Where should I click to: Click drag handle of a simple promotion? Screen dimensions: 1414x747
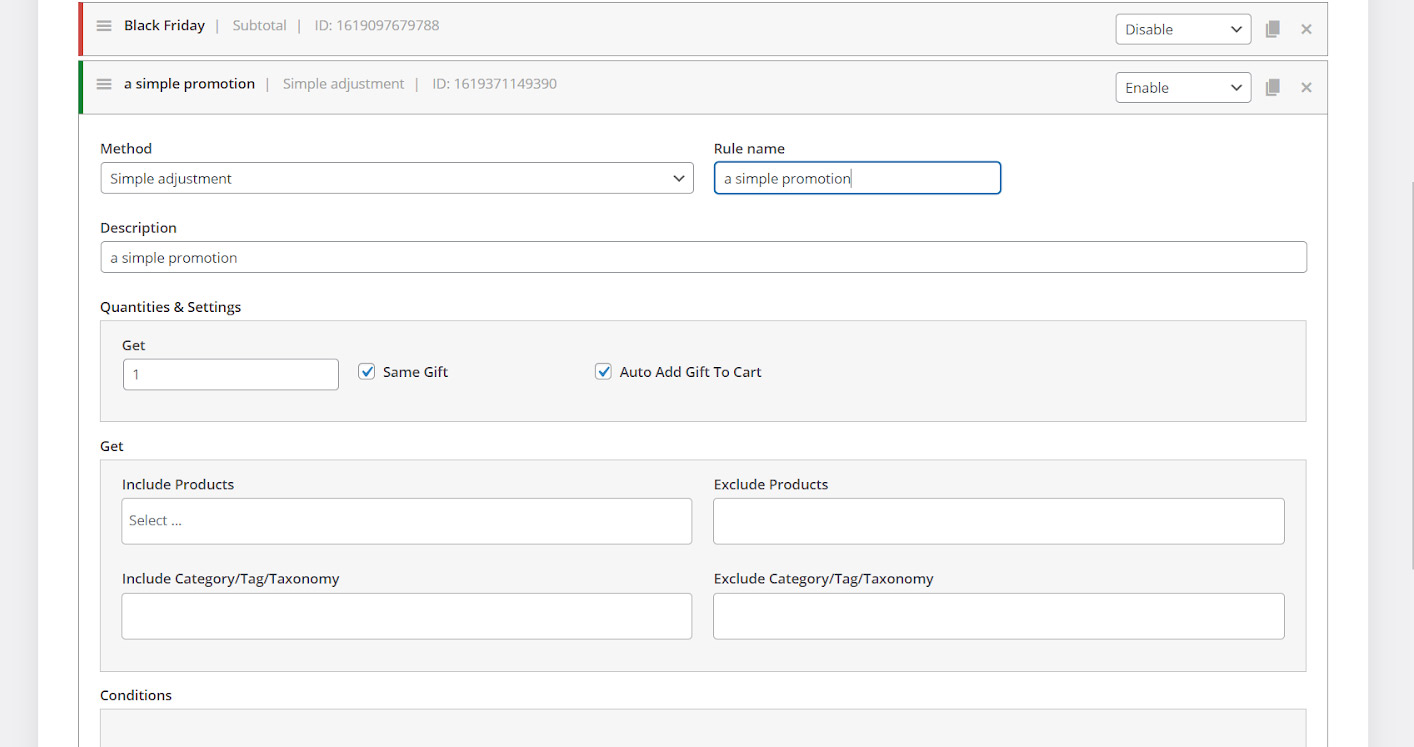[x=104, y=84]
